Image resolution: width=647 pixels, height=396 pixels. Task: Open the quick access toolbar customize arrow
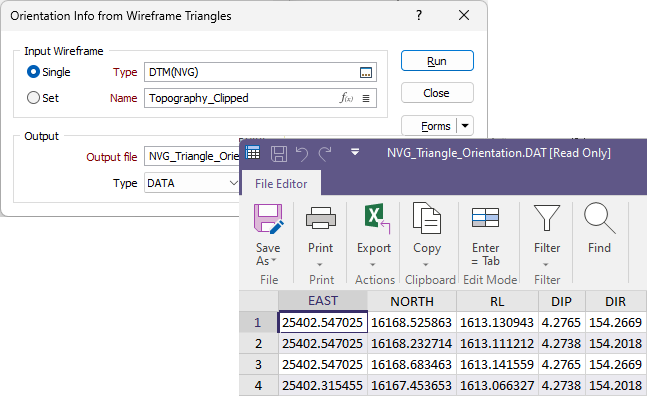click(354, 152)
